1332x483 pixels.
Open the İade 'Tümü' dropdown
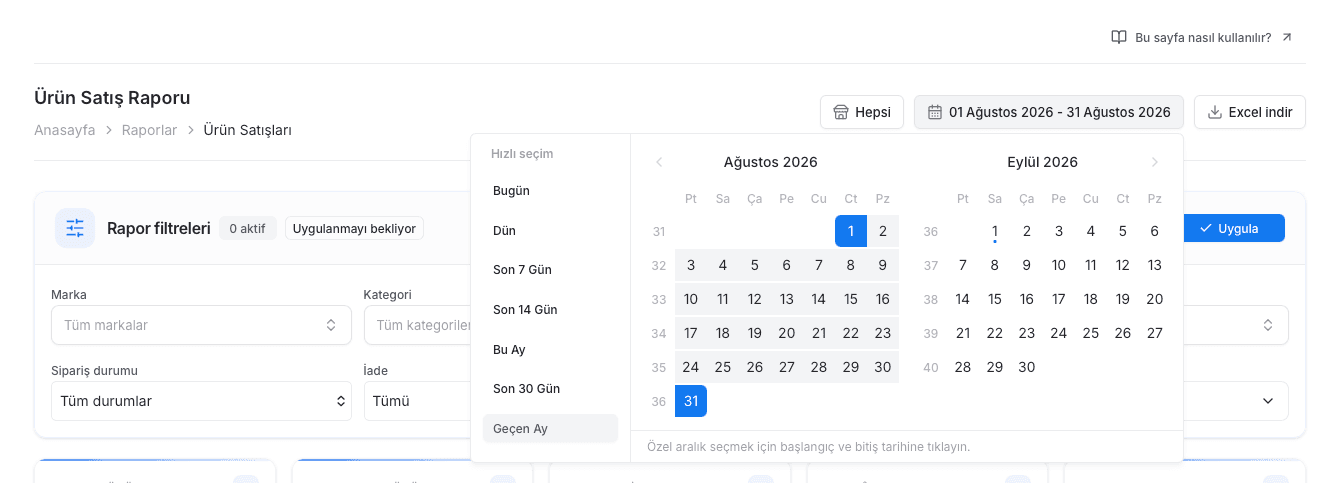[417, 401]
